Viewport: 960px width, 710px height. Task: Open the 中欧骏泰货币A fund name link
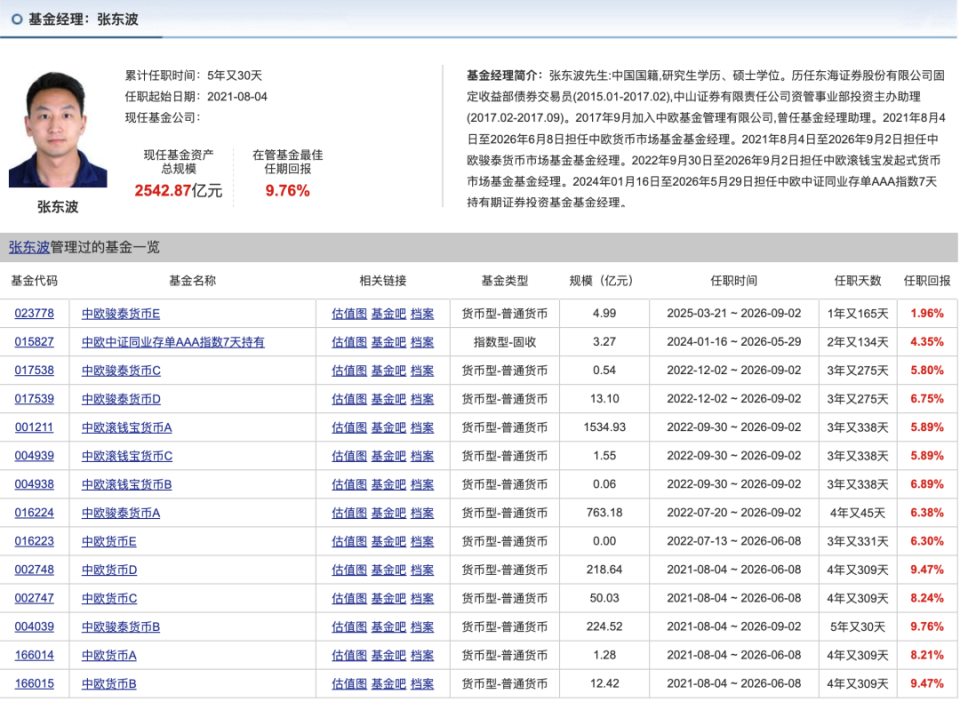(x=121, y=513)
